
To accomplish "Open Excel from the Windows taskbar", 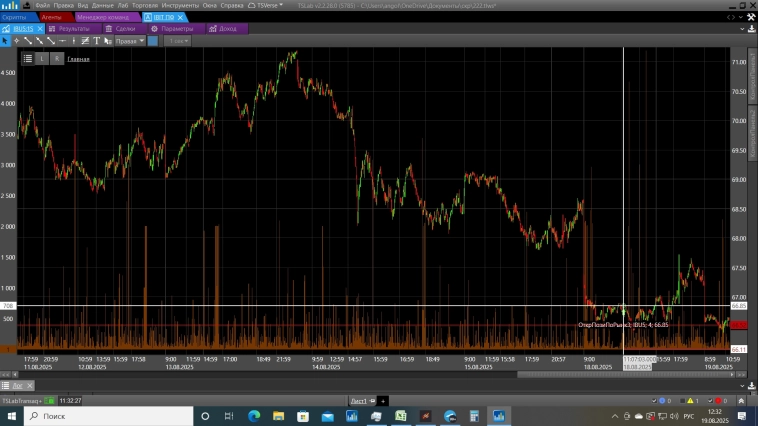I will 400,415.
